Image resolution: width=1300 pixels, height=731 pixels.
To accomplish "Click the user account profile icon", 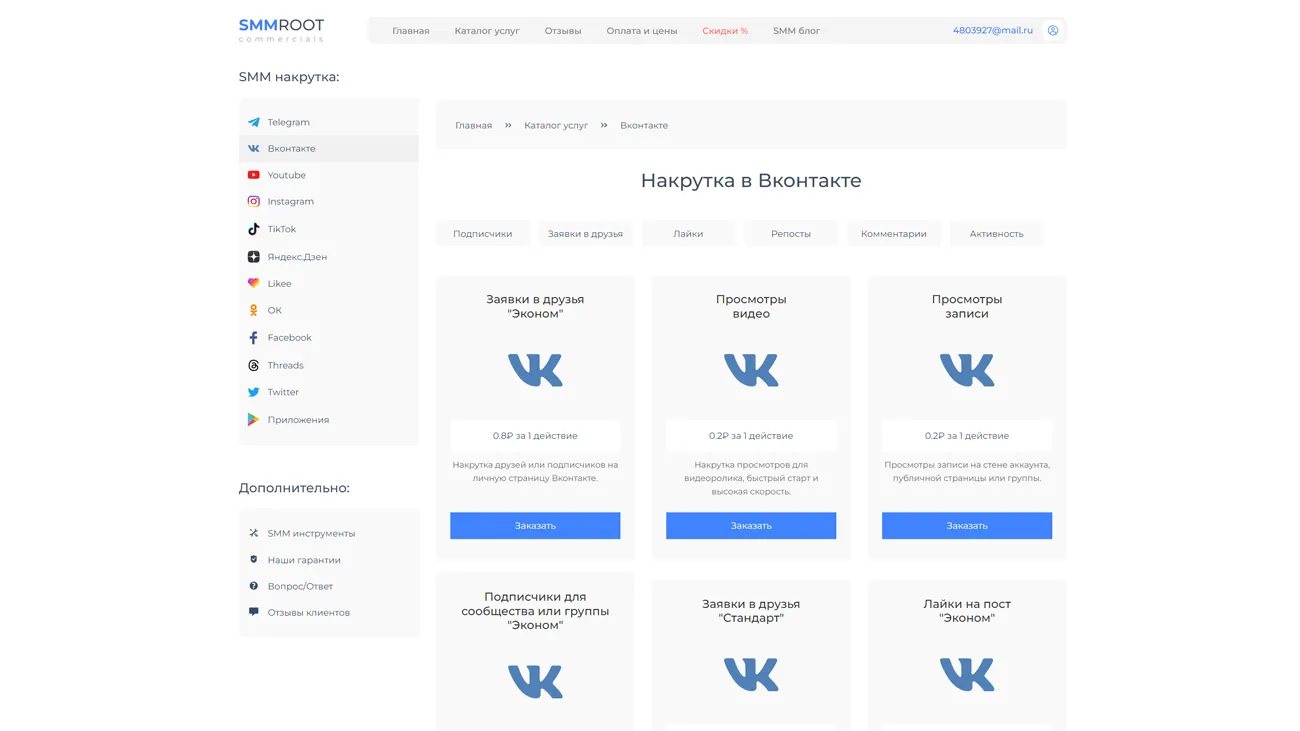I will (x=1053, y=31).
